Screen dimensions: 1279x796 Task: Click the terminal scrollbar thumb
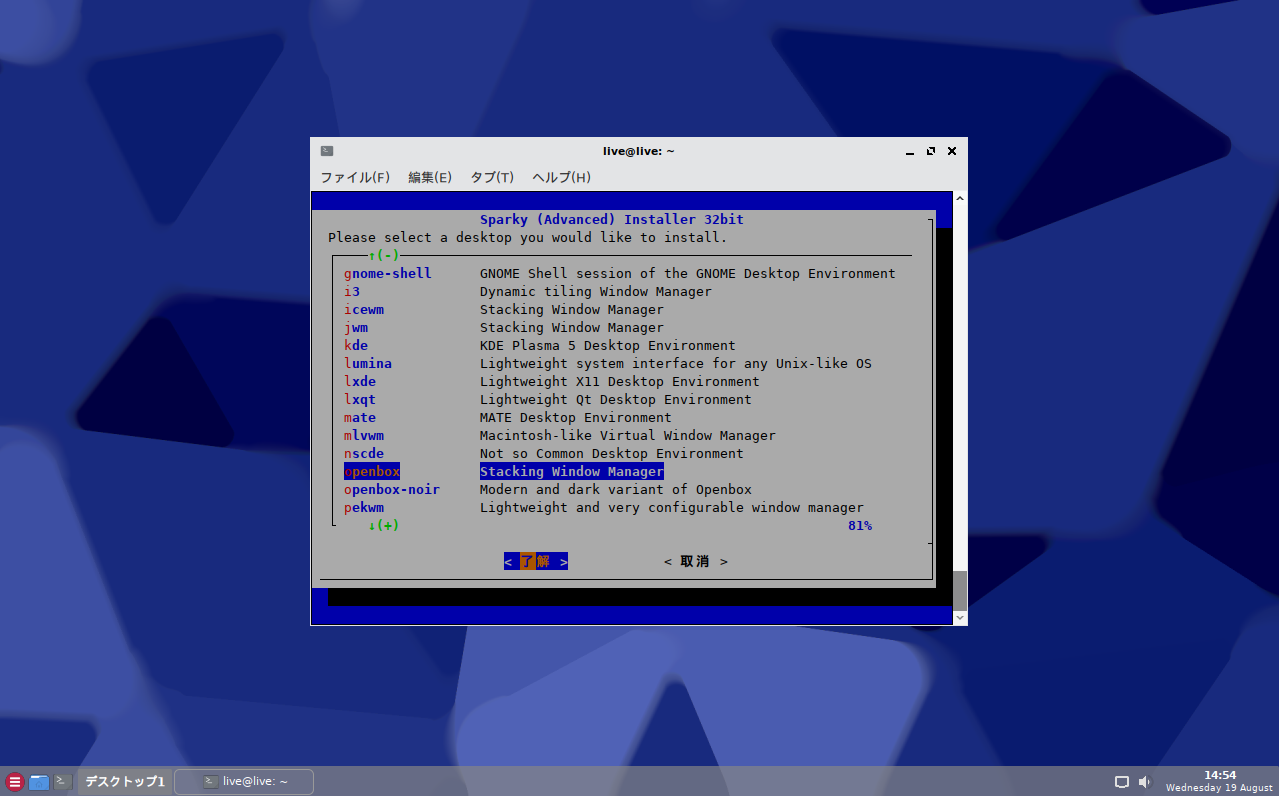coord(960,590)
